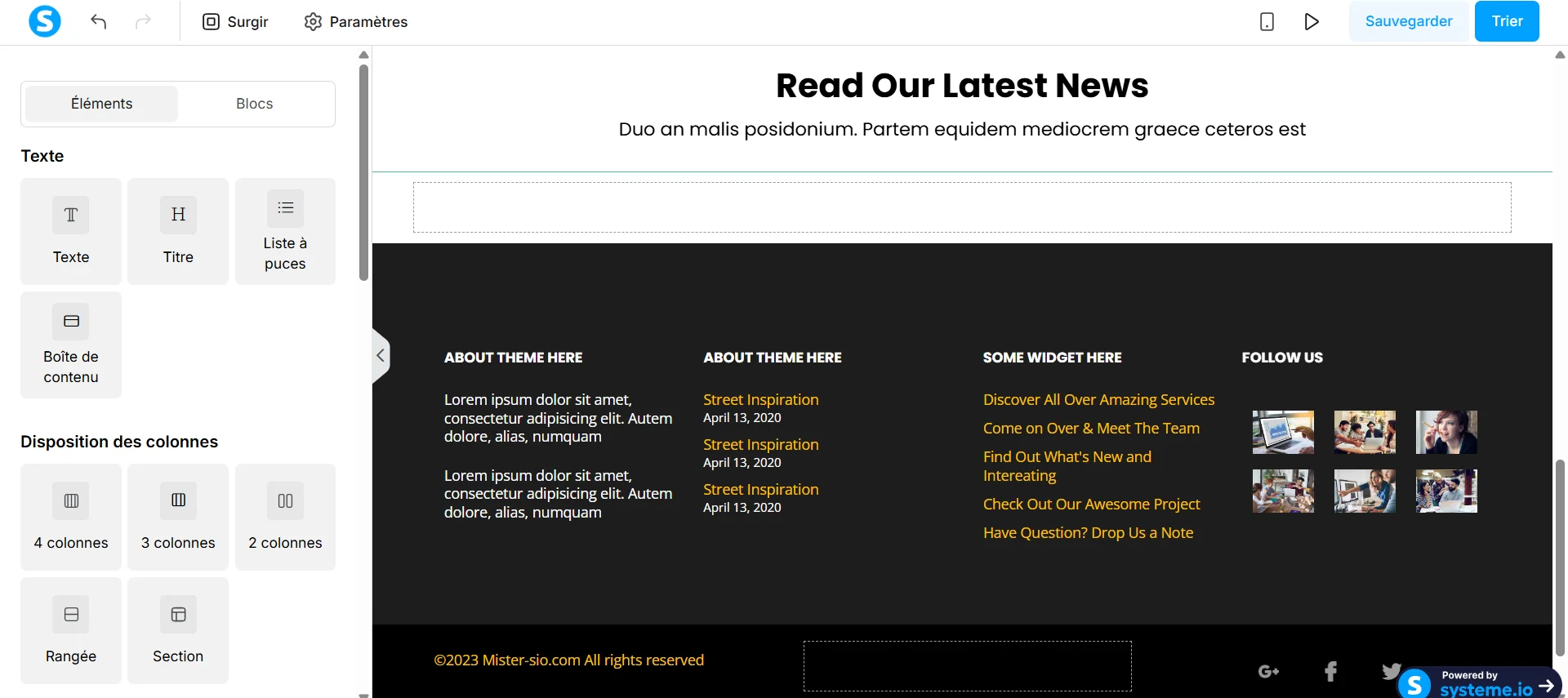The height and width of the screenshot is (698, 1568).
Task: Add a Section element
Action: [178, 630]
